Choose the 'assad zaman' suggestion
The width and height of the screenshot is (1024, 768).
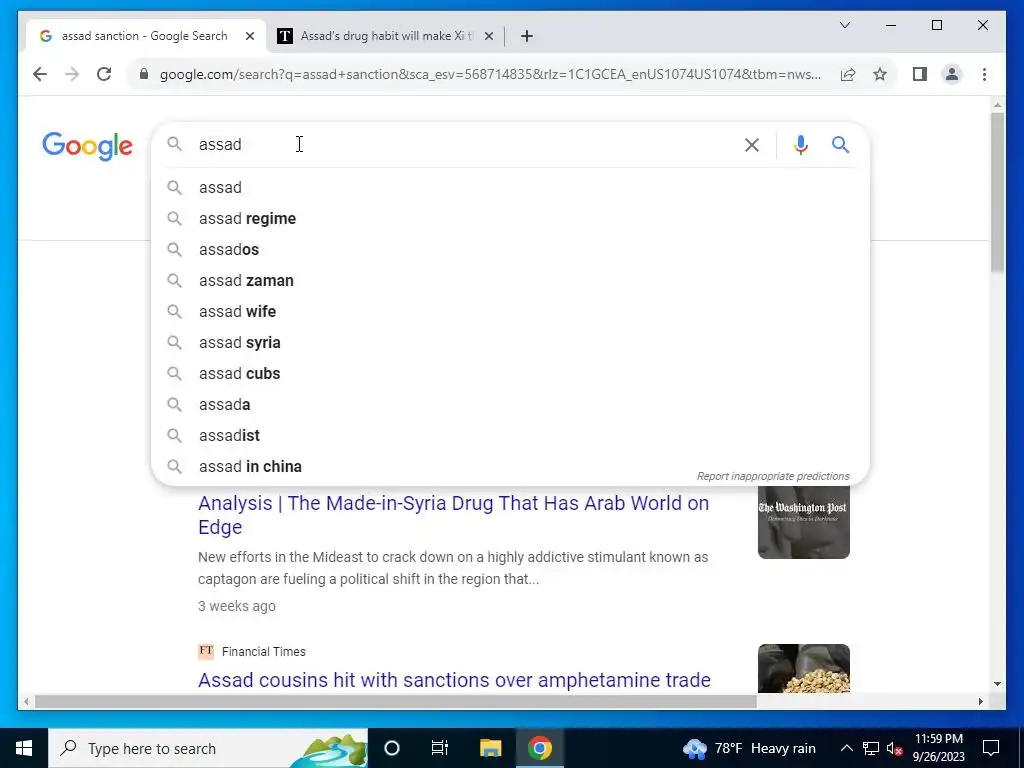(510, 280)
